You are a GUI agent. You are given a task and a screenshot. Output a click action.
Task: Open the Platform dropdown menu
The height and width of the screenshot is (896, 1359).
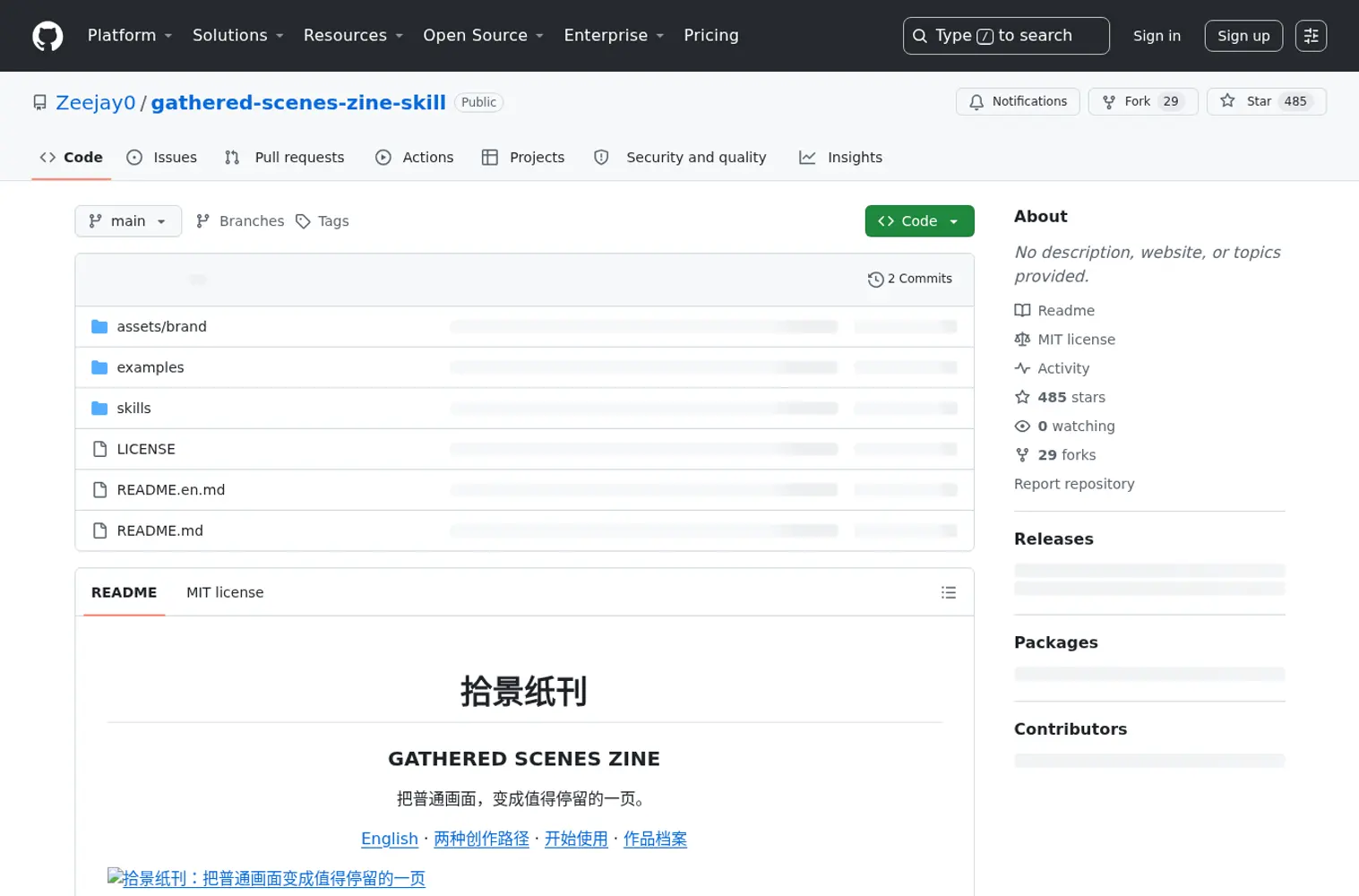pyautogui.click(x=130, y=36)
